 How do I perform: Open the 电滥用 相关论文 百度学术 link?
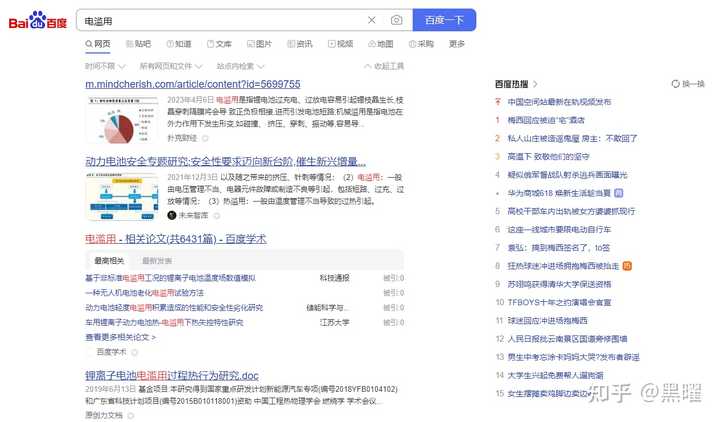coord(176,239)
